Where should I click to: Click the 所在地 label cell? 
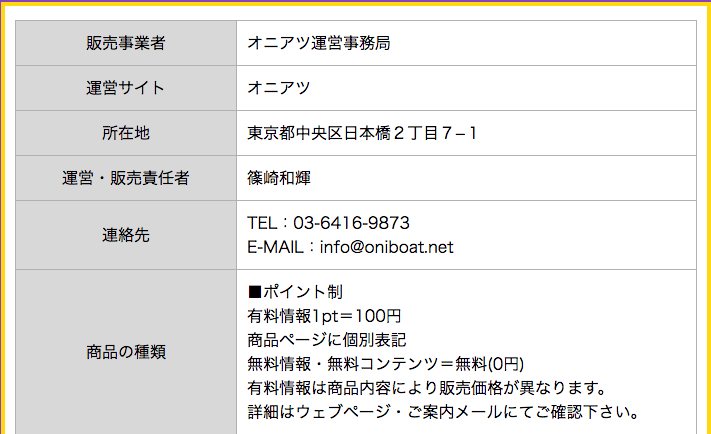(x=126, y=133)
